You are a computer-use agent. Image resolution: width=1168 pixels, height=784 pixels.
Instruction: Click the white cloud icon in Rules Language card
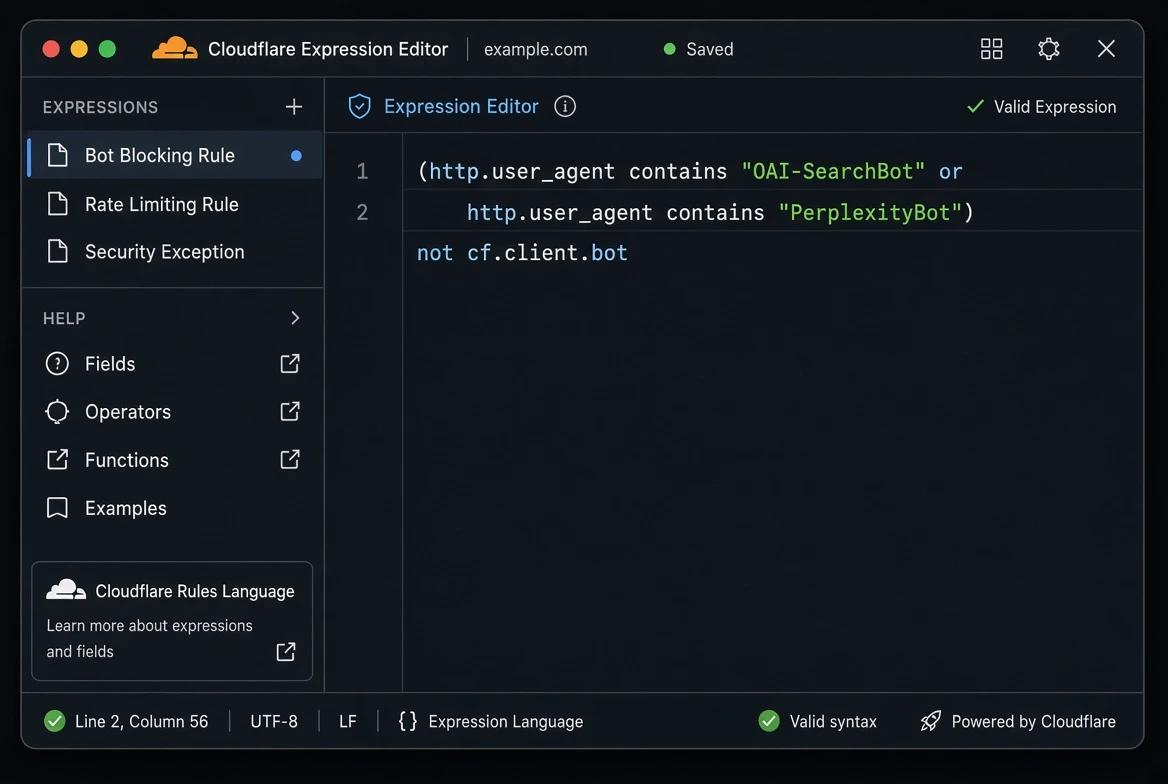tap(66, 589)
